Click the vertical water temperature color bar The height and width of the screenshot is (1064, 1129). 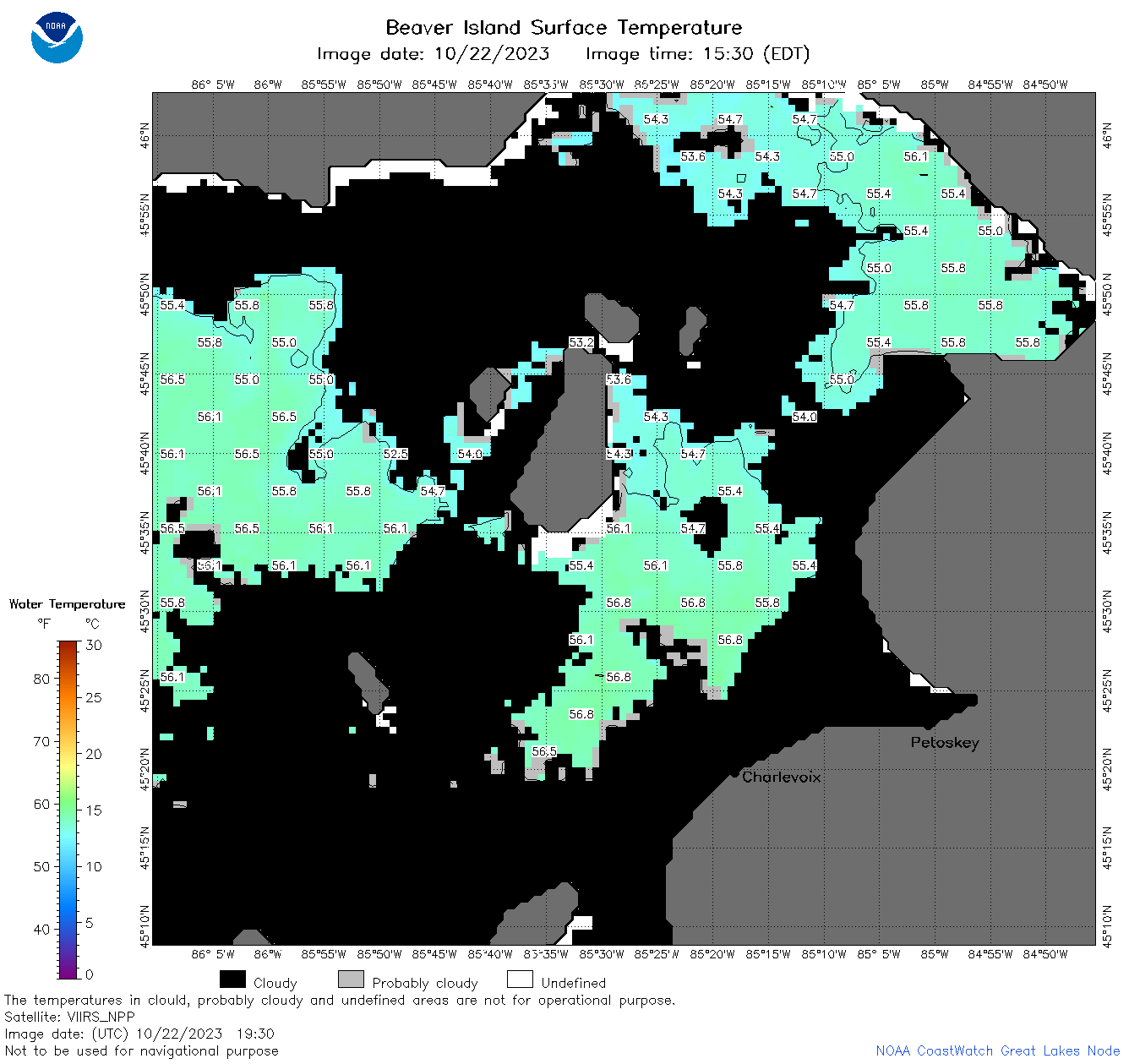point(68,808)
